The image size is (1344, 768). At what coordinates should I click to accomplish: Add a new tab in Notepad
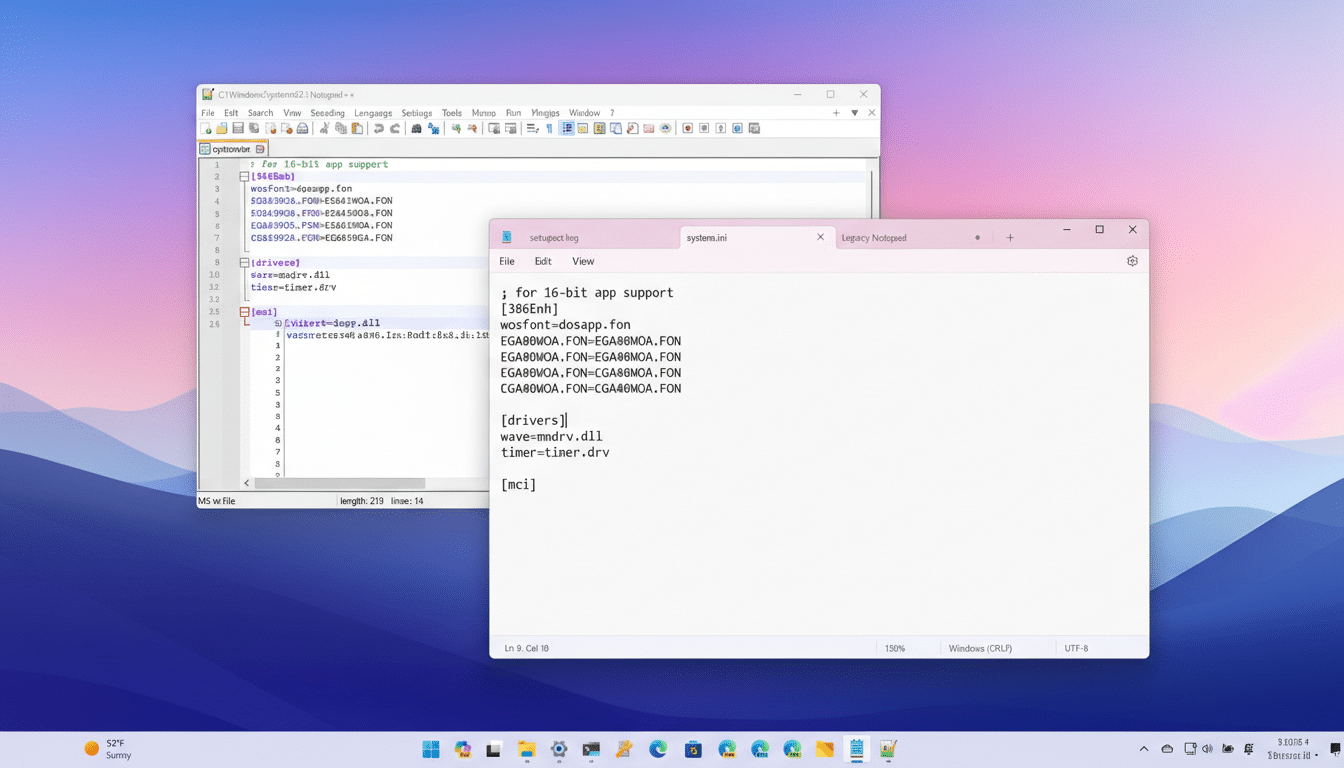(1010, 237)
